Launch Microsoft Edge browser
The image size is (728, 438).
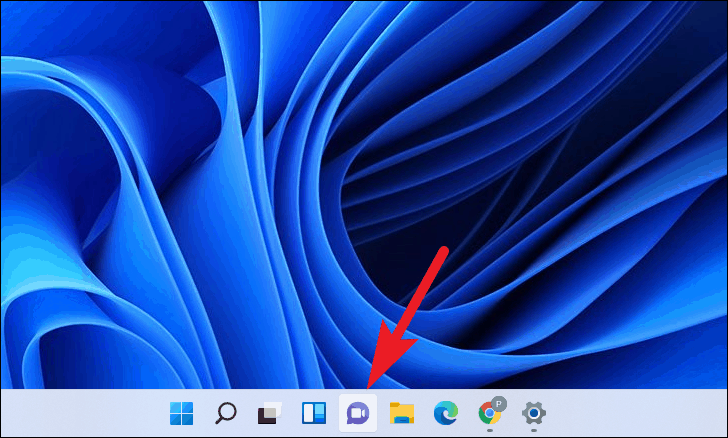[x=446, y=413]
